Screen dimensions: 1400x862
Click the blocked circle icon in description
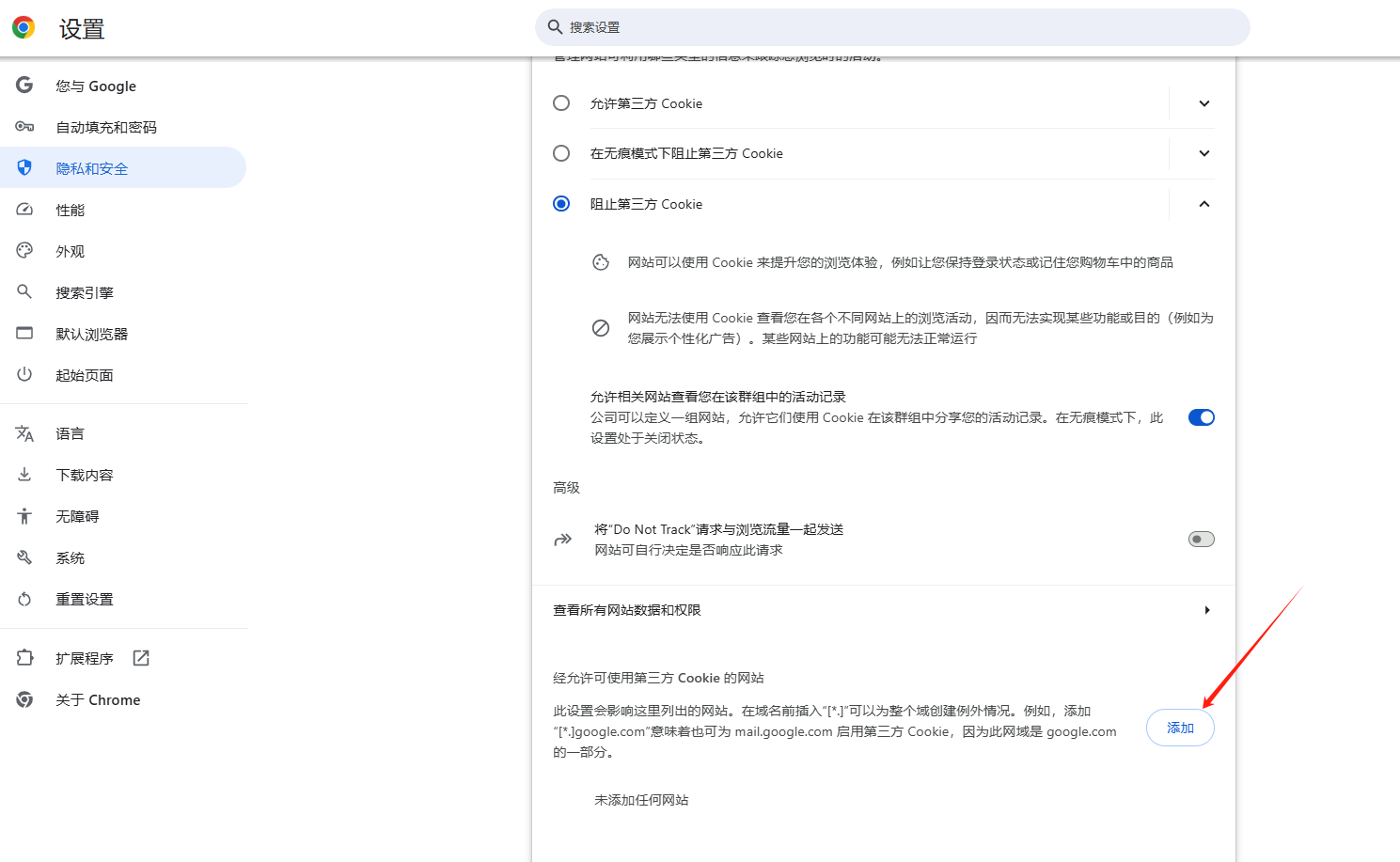coord(601,328)
